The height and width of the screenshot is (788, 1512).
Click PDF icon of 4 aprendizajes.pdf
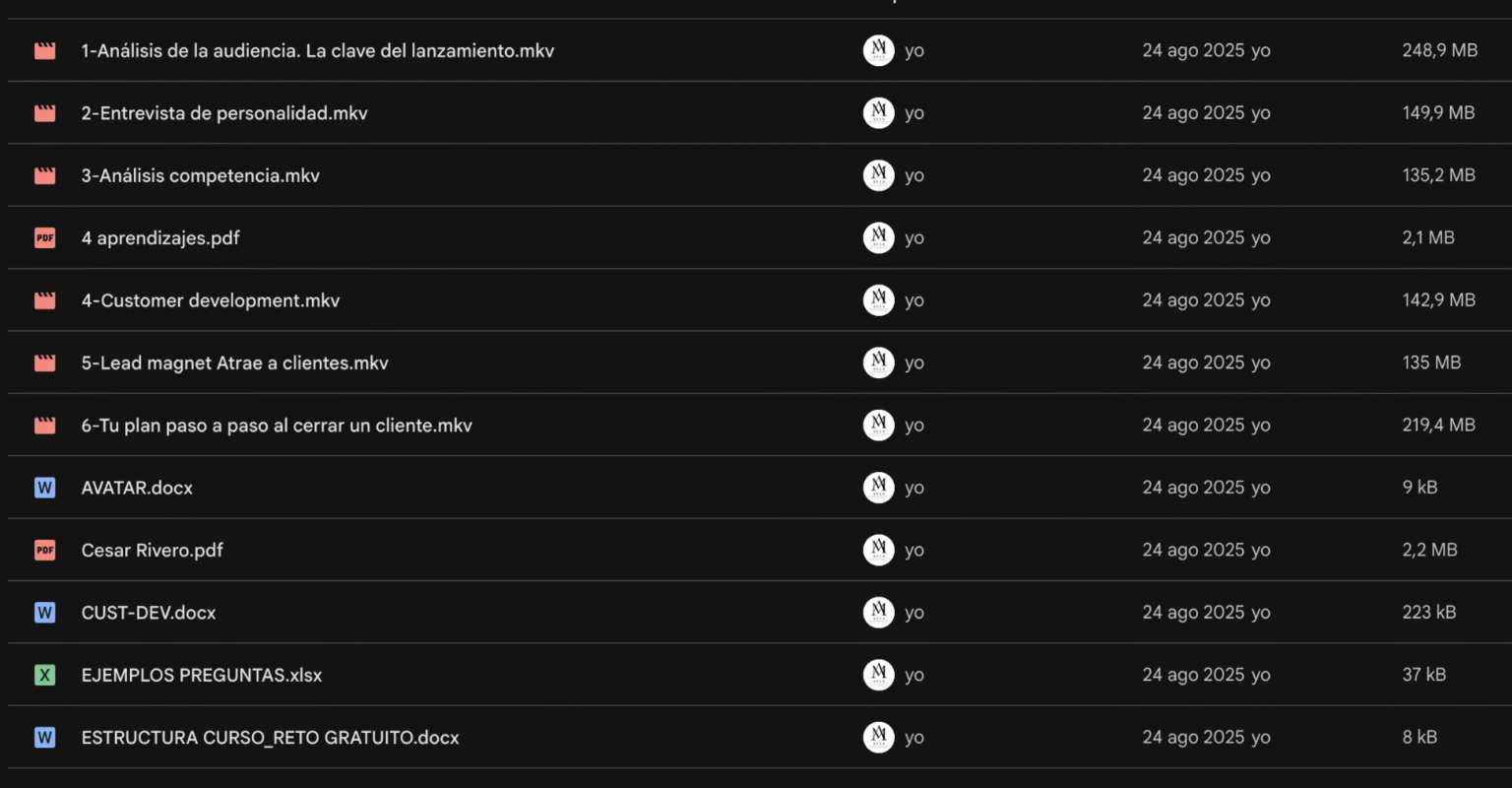[x=44, y=237]
